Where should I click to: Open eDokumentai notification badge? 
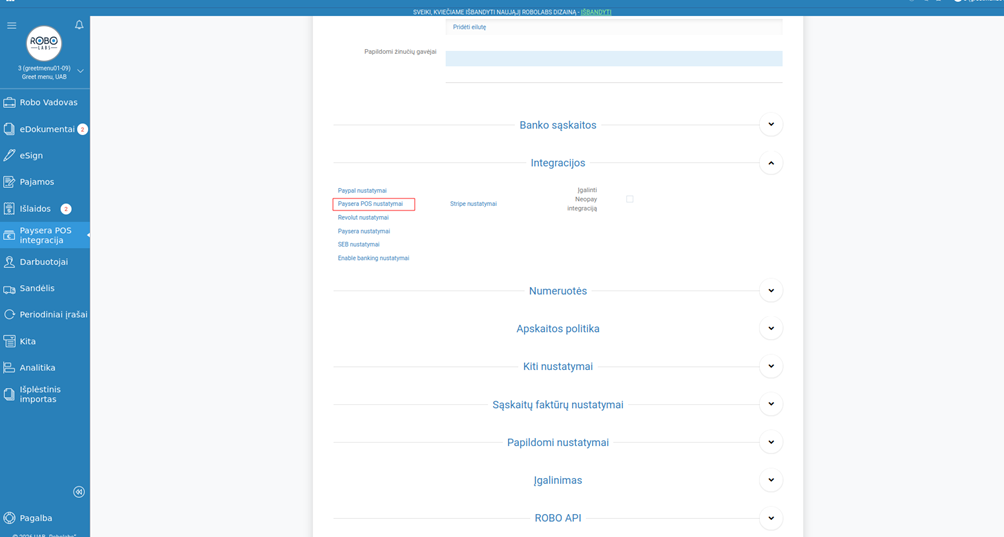click(82, 129)
